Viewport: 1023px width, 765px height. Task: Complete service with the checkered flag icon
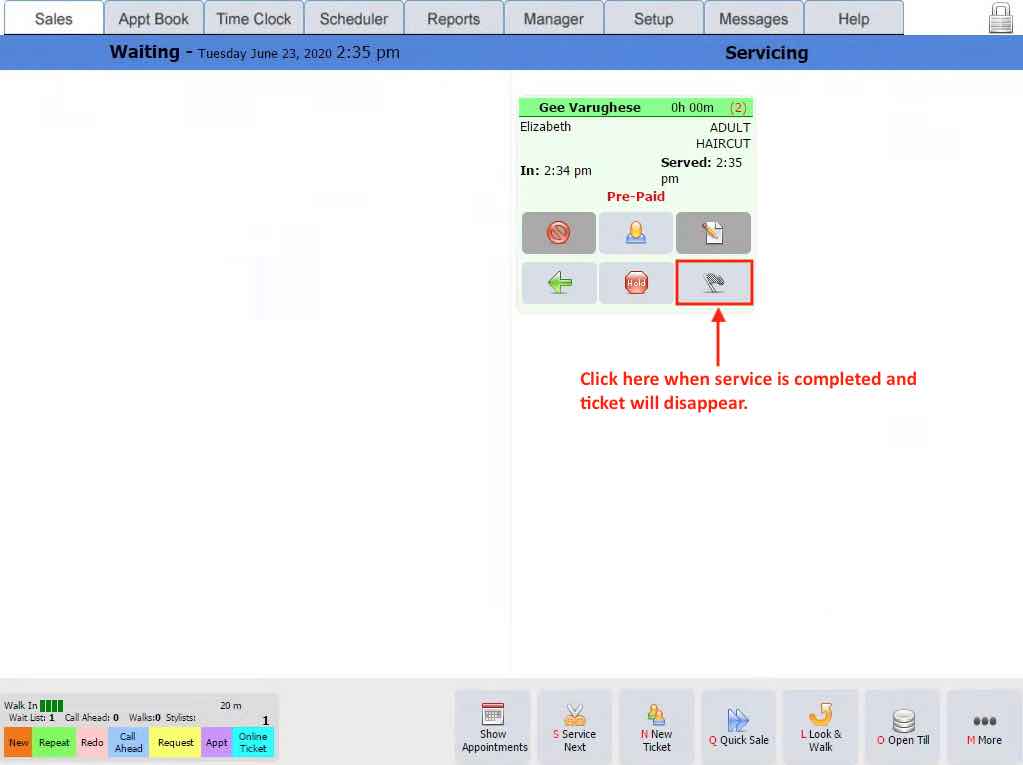(714, 282)
